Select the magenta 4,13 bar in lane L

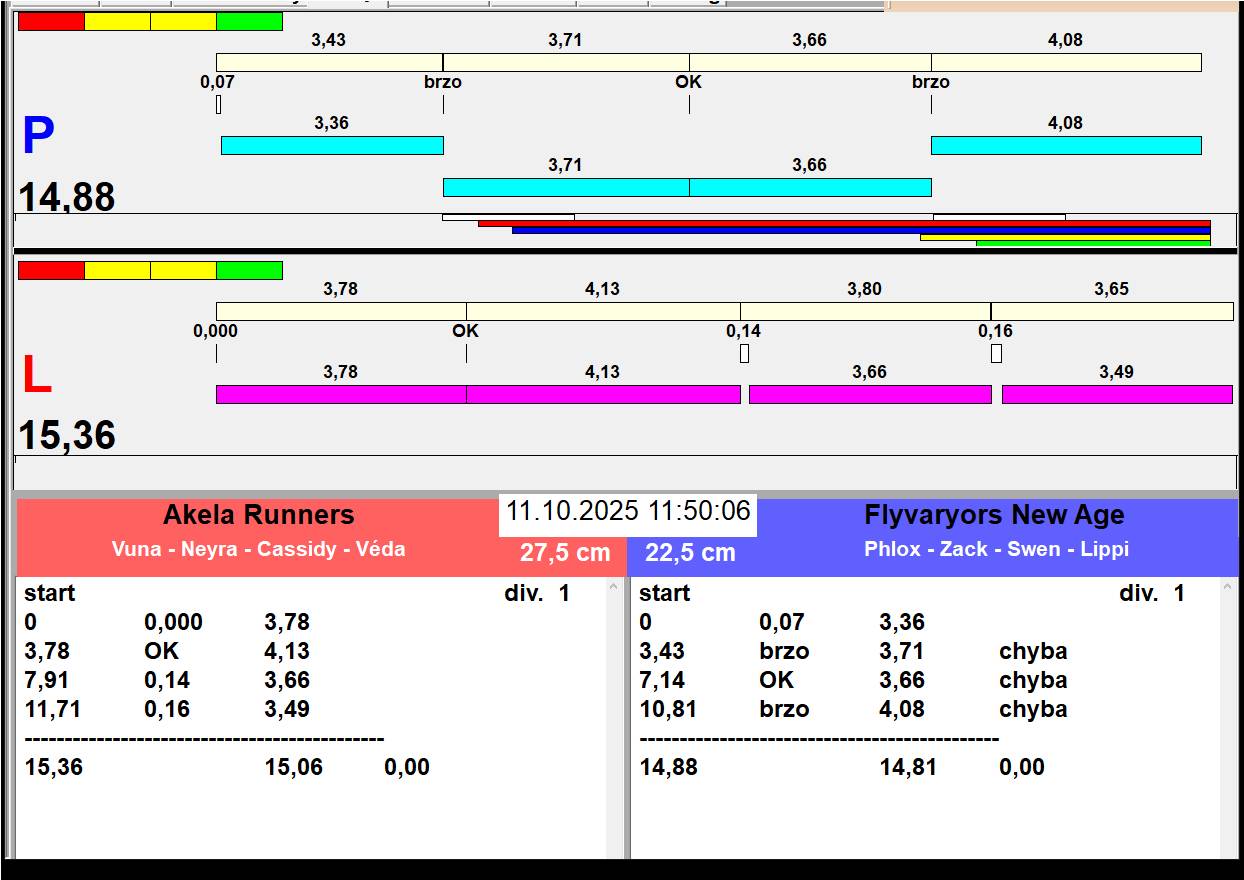pyautogui.click(x=603, y=394)
